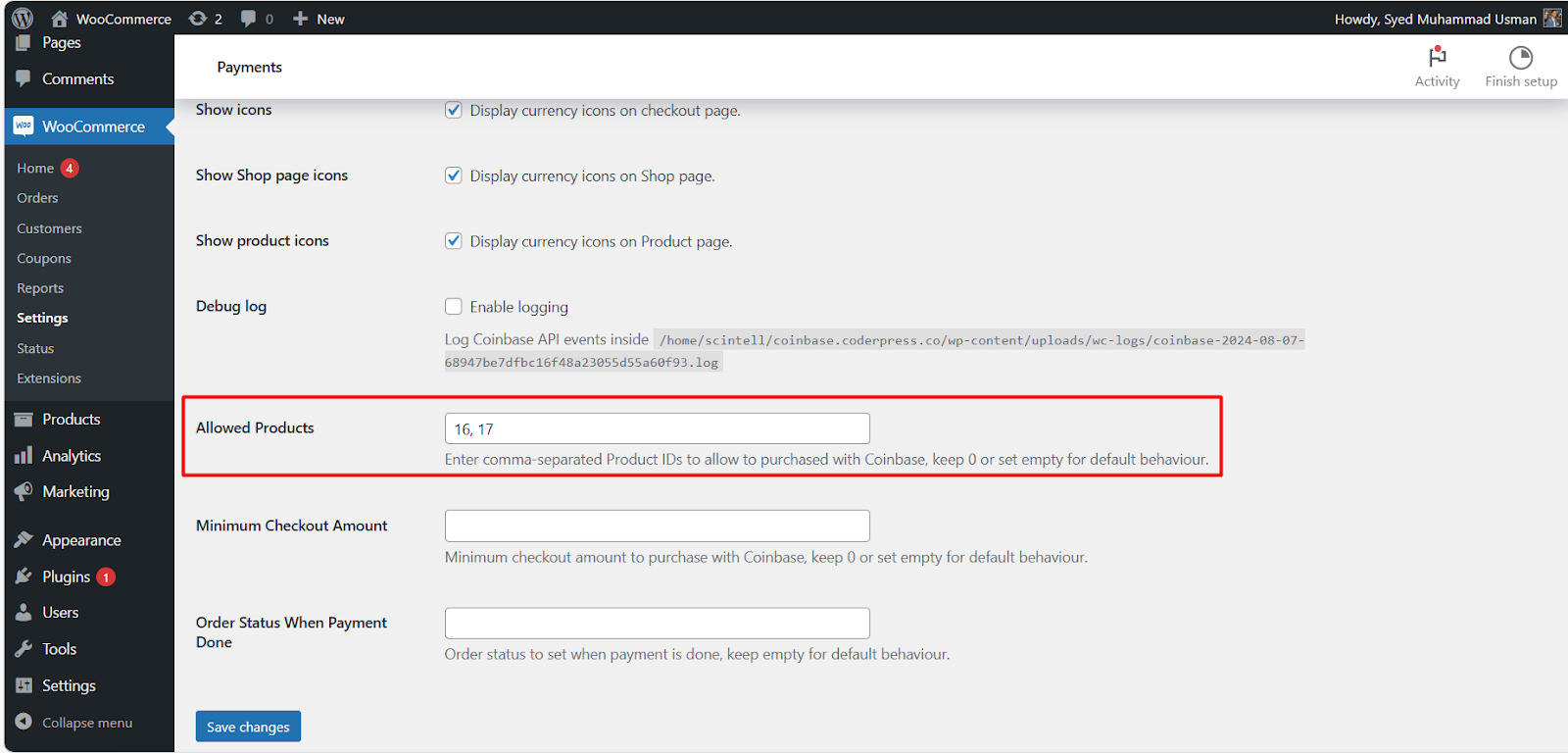The width and height of the screenshot is (1568, 753).
Task: Click the home icon beside the WooCommerce site name
Action: pos(60,19)
